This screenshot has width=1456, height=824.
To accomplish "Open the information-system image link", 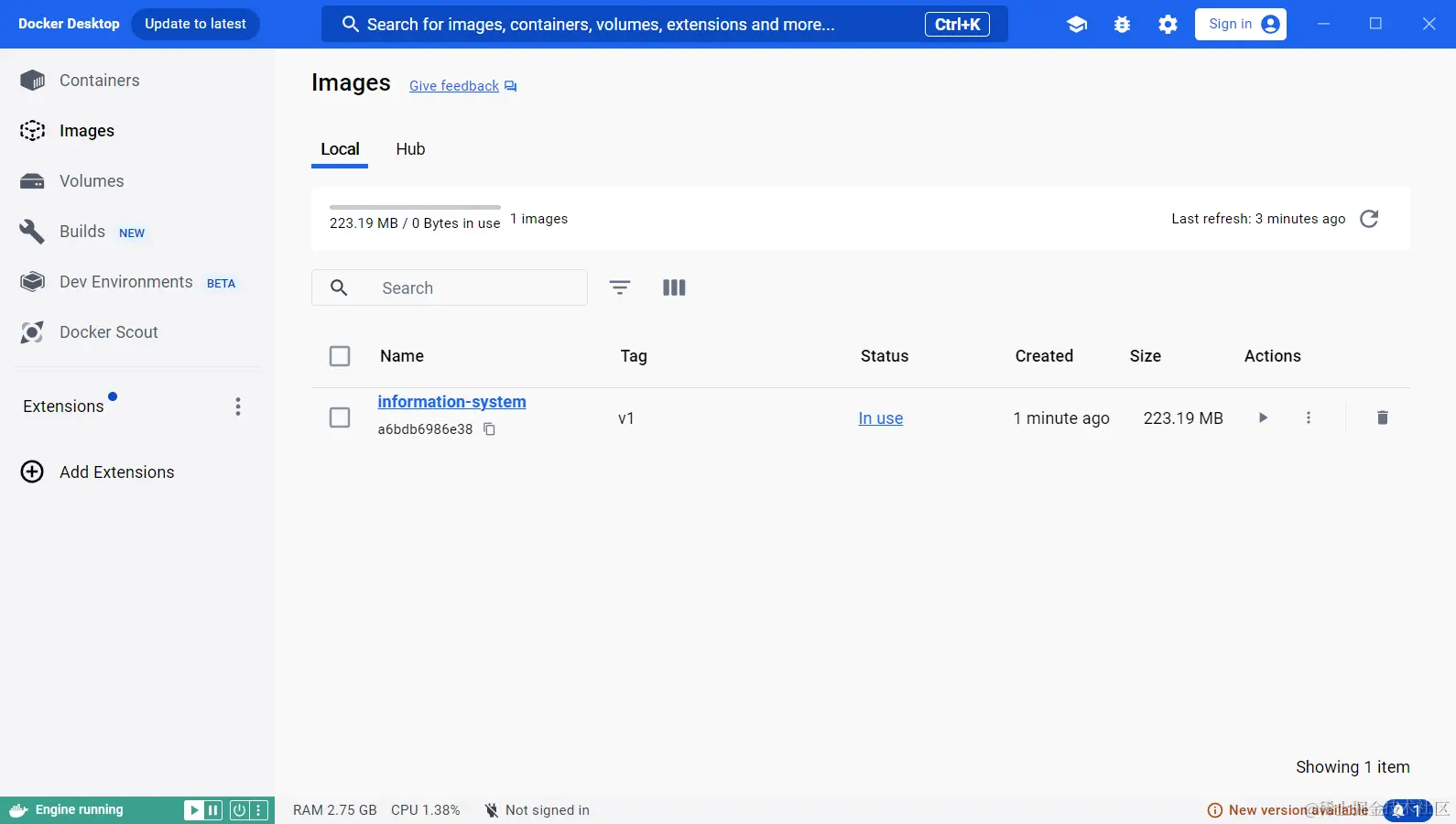I will (451, 402).
